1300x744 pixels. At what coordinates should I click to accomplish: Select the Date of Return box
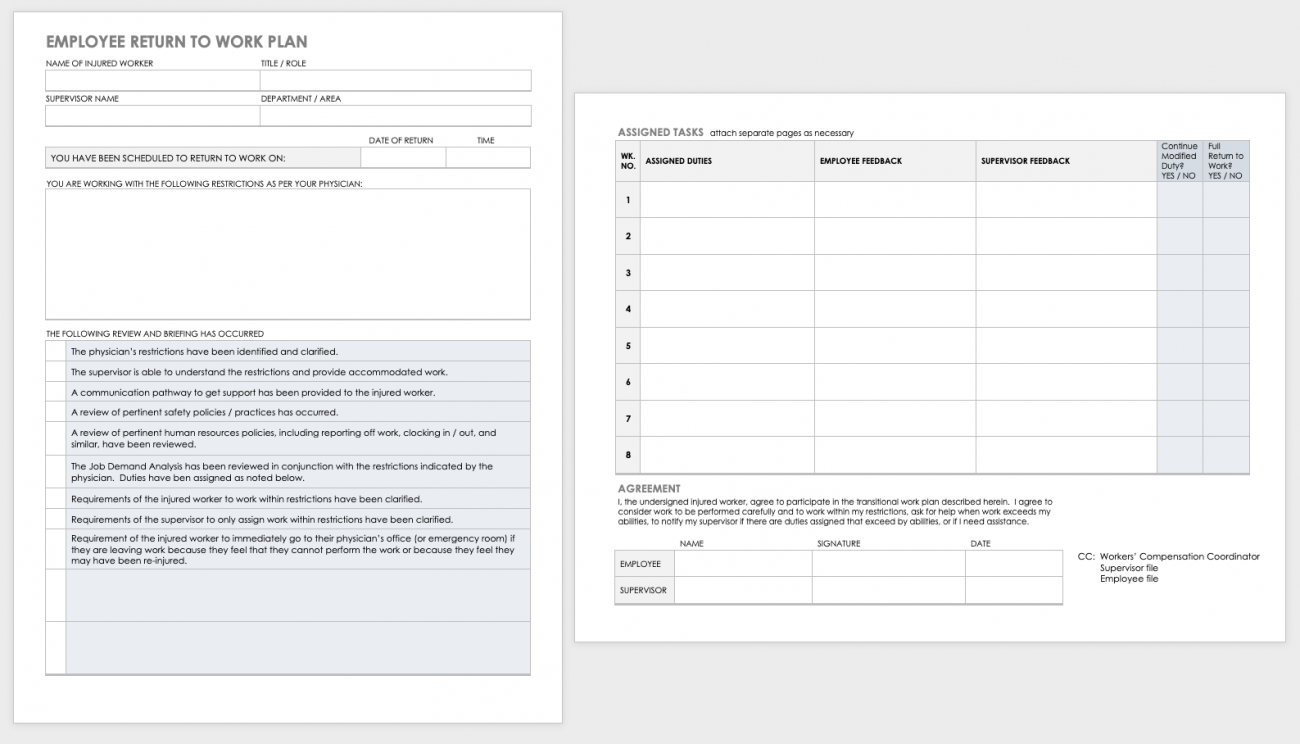[x=402, y=157]
